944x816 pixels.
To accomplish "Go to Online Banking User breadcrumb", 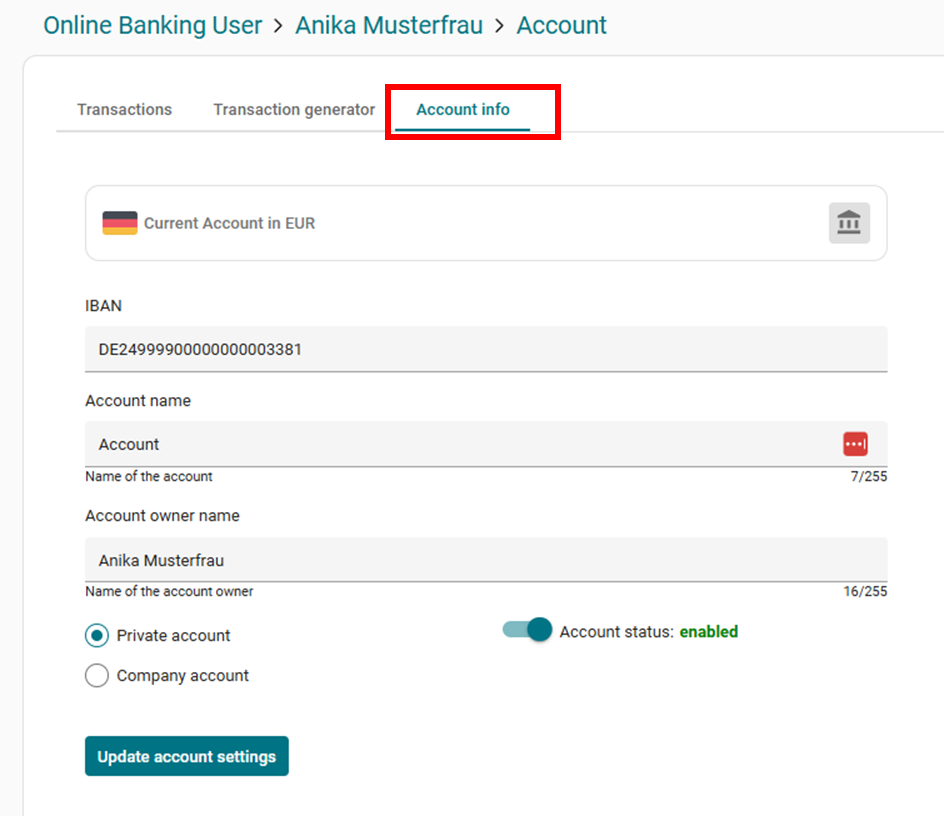I will [x=152, y=26].
